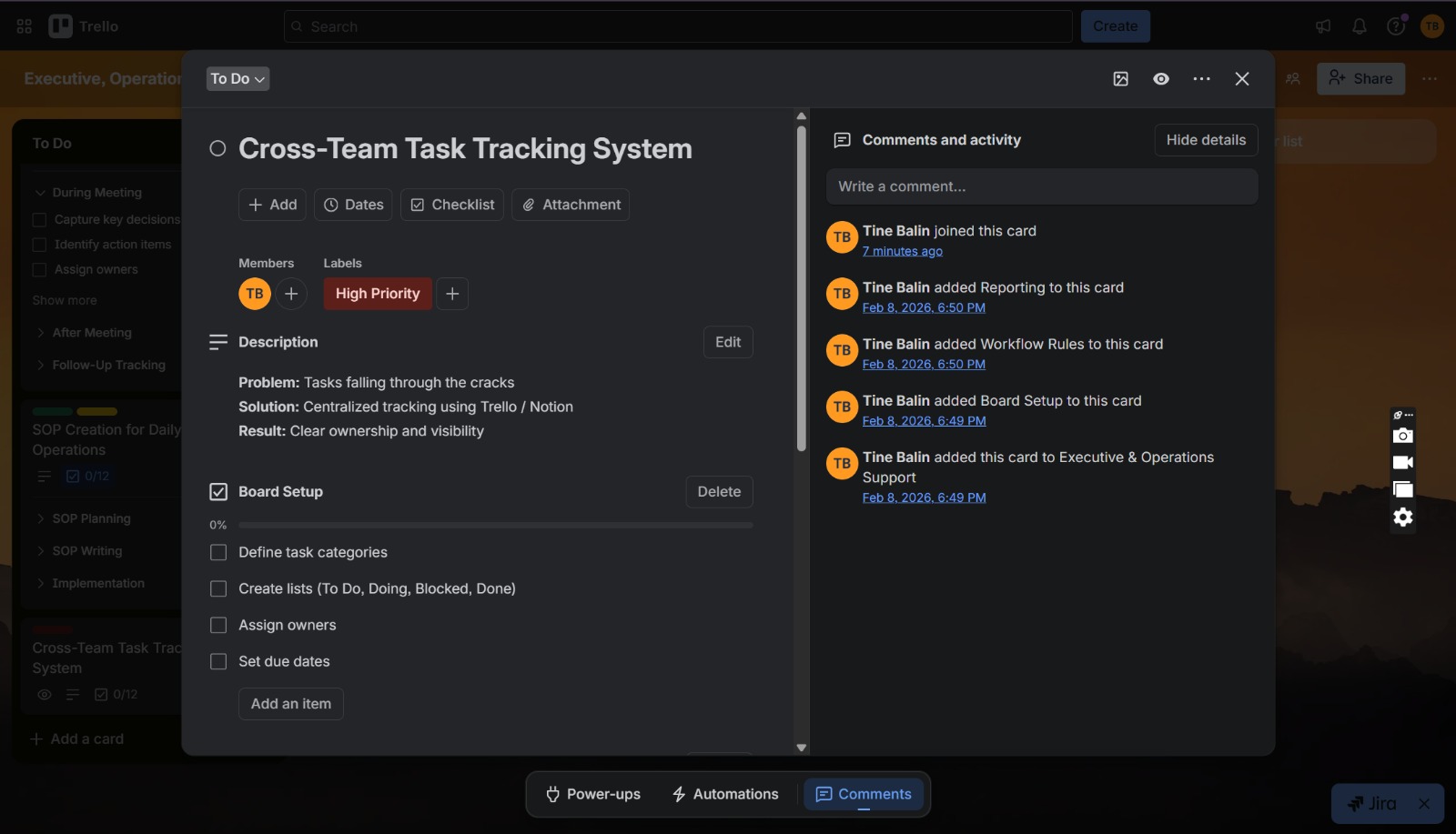The image size is (1456, 834).
Task: Expand SOP Planning section
Action: tap(40, 518)
